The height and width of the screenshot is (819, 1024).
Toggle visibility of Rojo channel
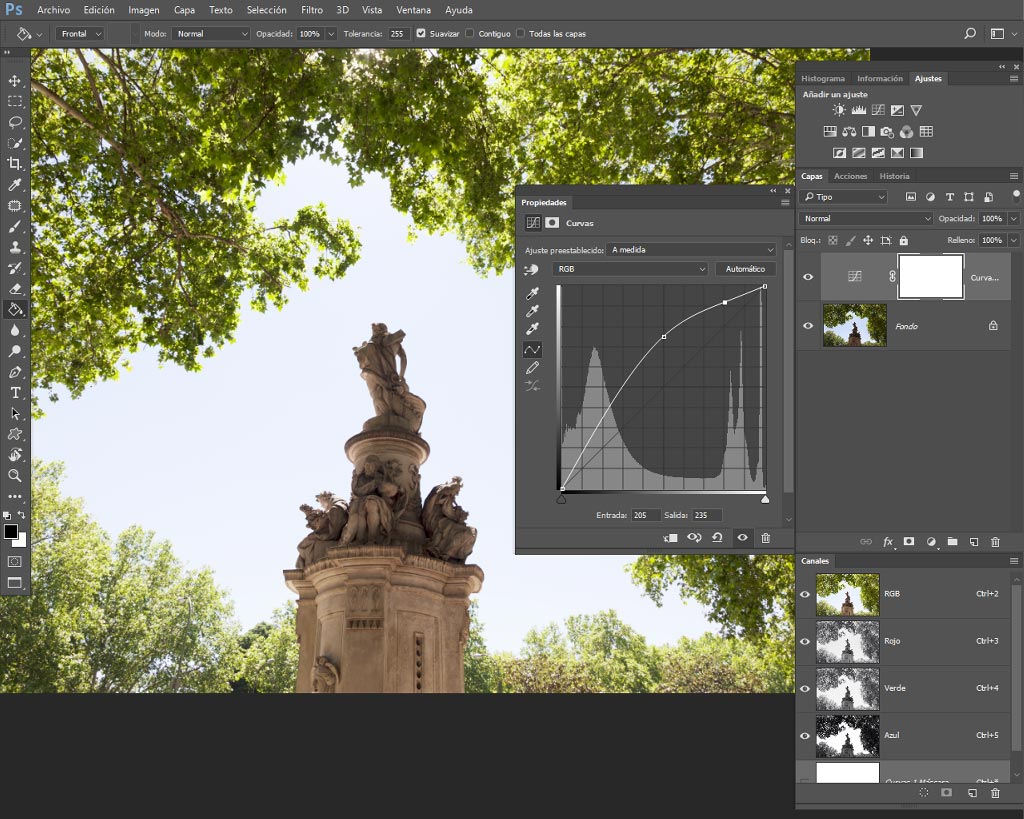point(805,641)
